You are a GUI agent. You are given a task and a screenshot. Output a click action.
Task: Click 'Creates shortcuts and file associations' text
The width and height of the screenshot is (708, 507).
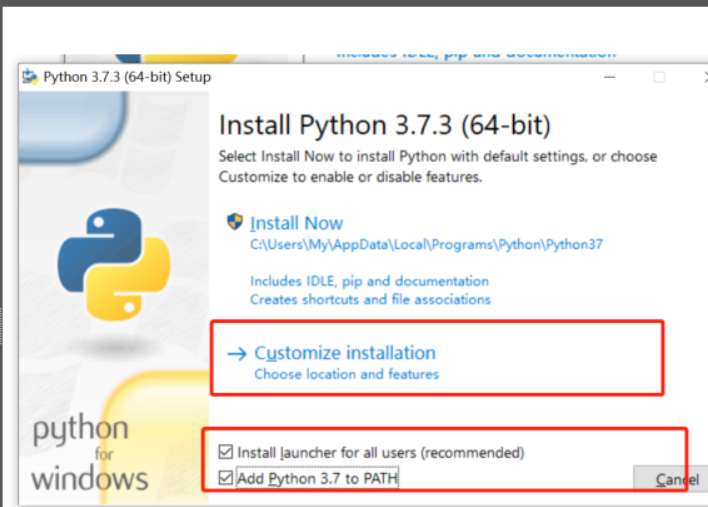click(x=370, y=299)
